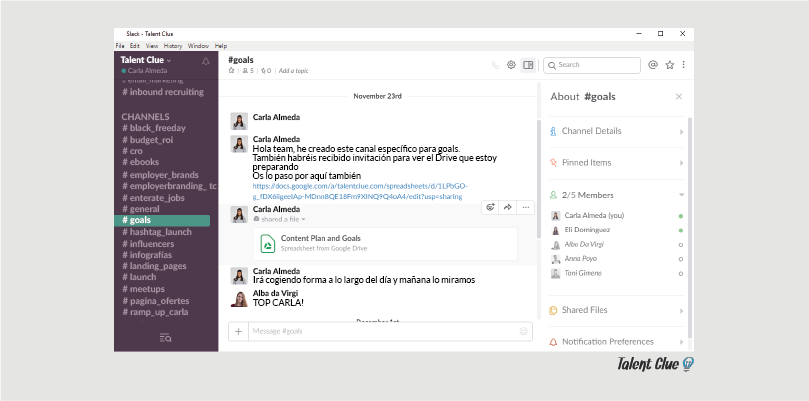Image resolution: width=809 pixels, height=401 pixels.
Task: Click the pinned items count in header
Action: [x=266, y=71]
